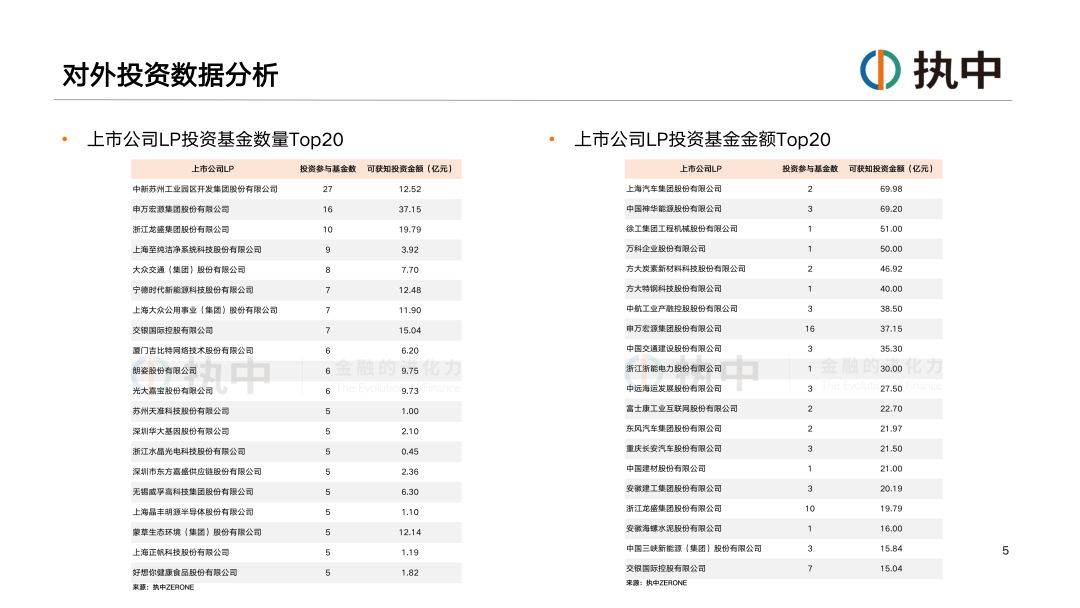Click the value 37.15 in left table

pyautogui.click(x=410, y=209)
